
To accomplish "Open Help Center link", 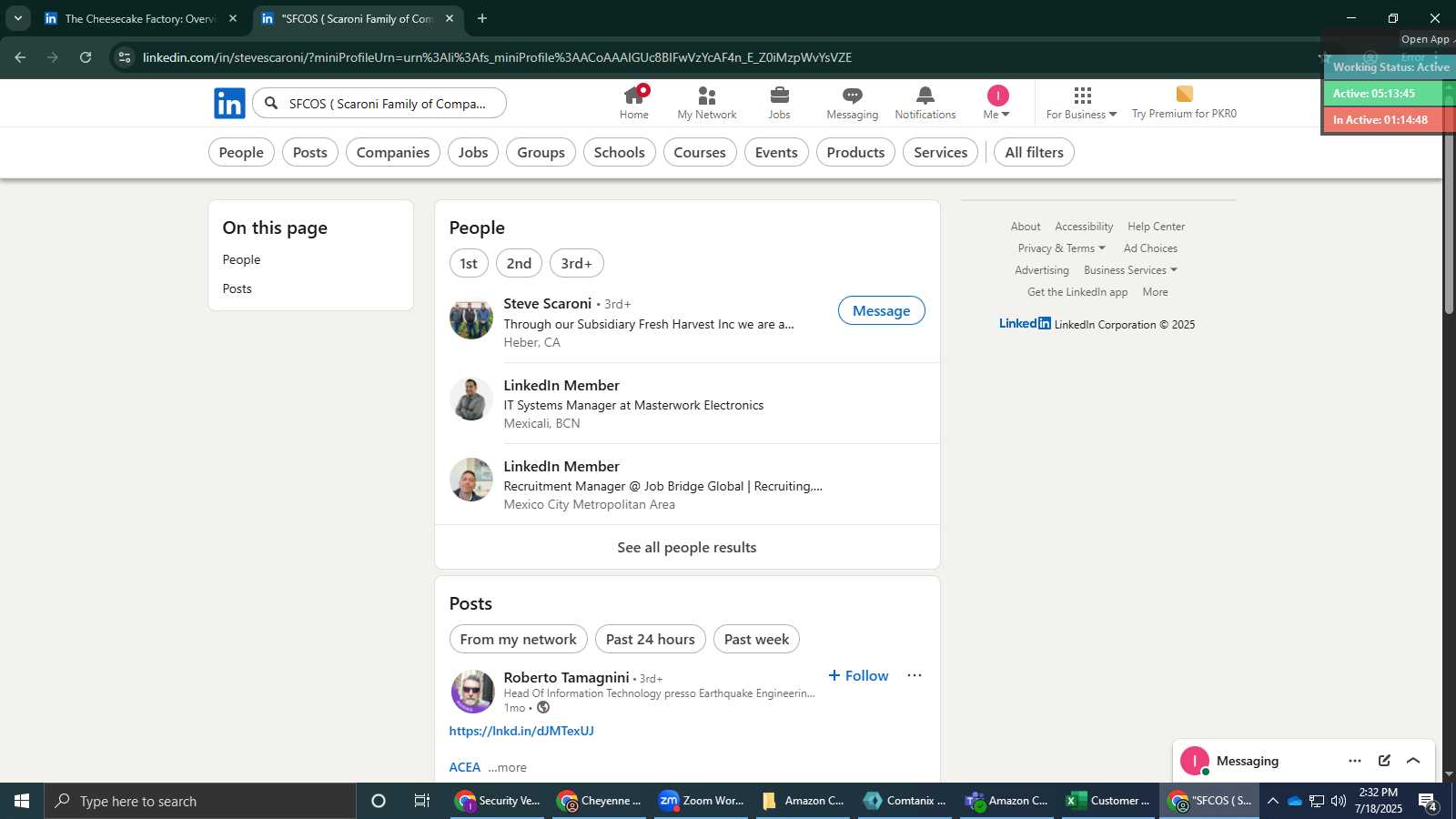I will pyautogui.click(x=1156, y=227).
